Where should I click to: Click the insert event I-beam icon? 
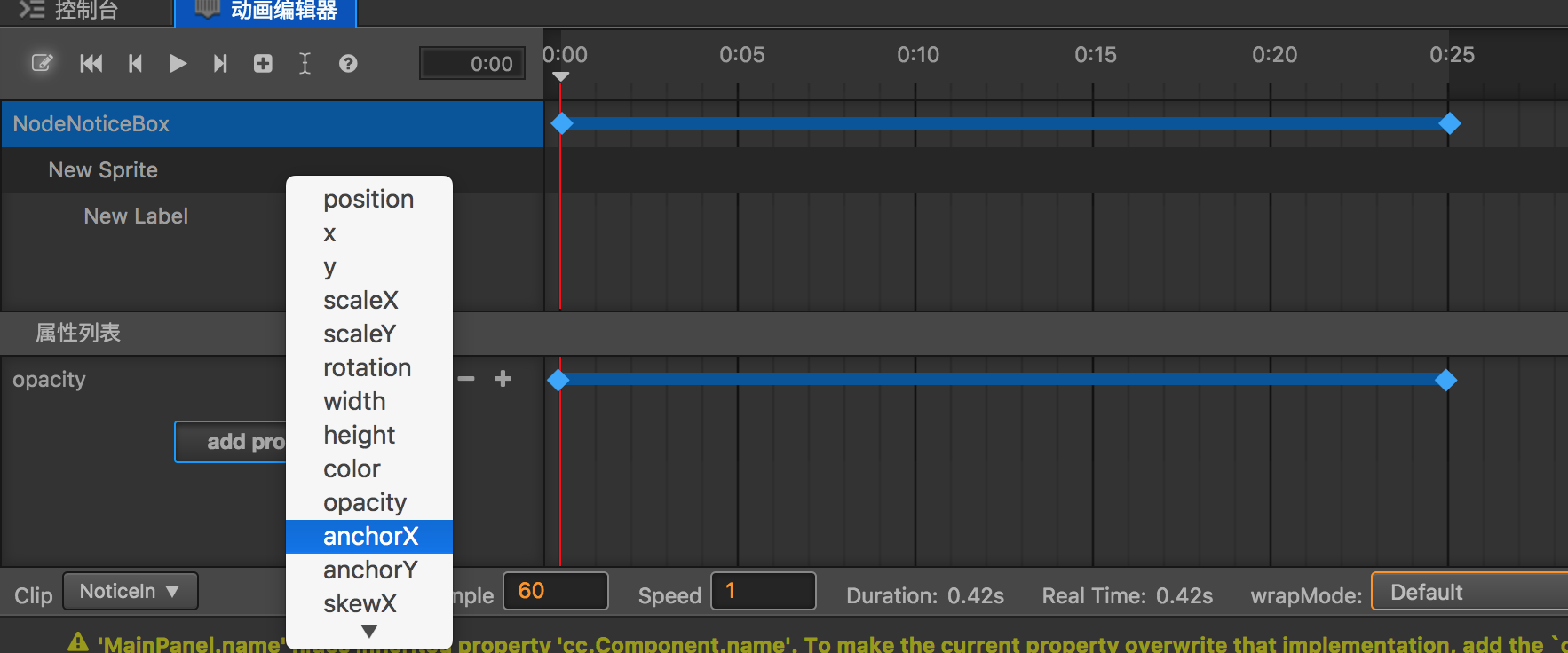click(305, 63)
